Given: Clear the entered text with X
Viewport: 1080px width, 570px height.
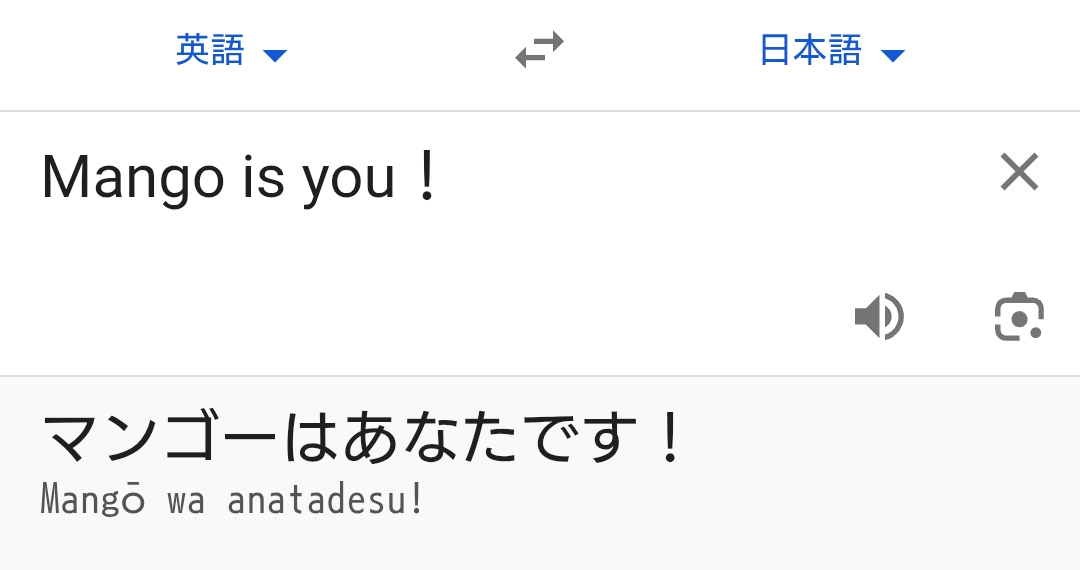Looking at the screenshot, I should (1019, 172).
